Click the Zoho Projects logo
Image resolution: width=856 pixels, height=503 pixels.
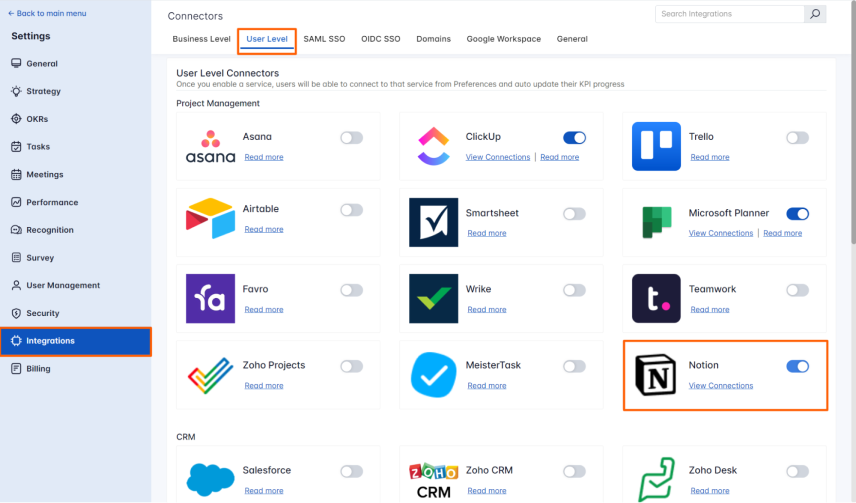coord(210,375)
